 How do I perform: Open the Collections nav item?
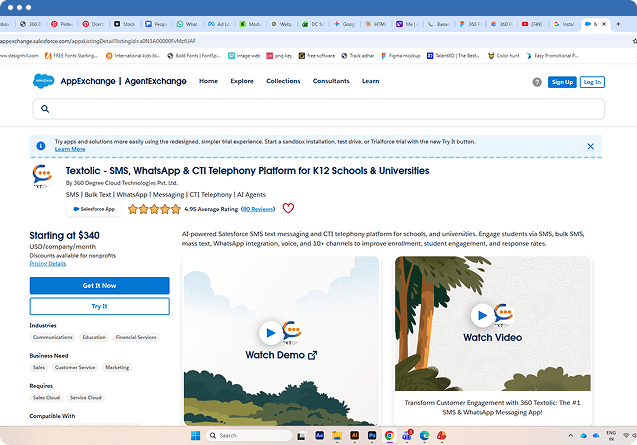283,81
